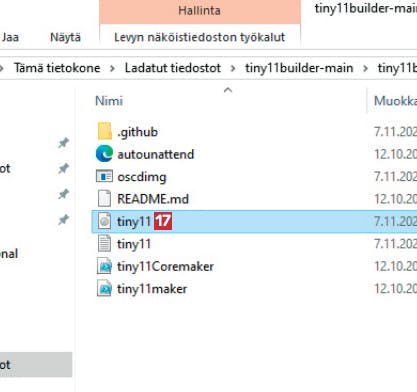The height and width of the screenshot is (392, 417).
Task: Click the selected tiny11 disc image icon
Action: click(104, 221)
